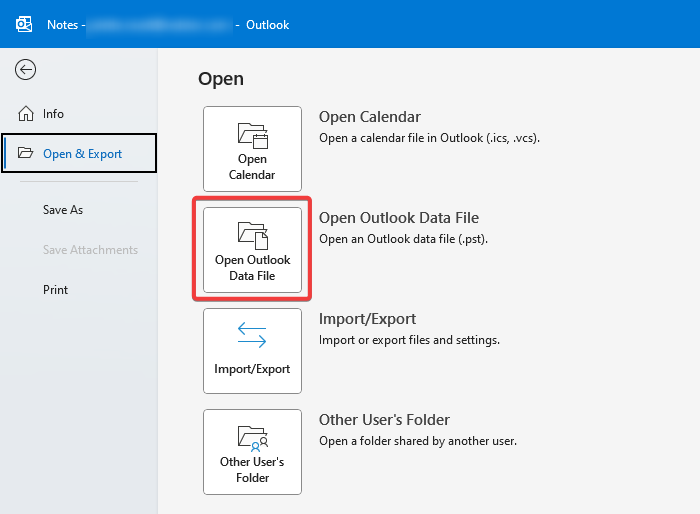
Task: Click the Other User's Folder tile
Action: pyautogui.click(x=252, y=452)
